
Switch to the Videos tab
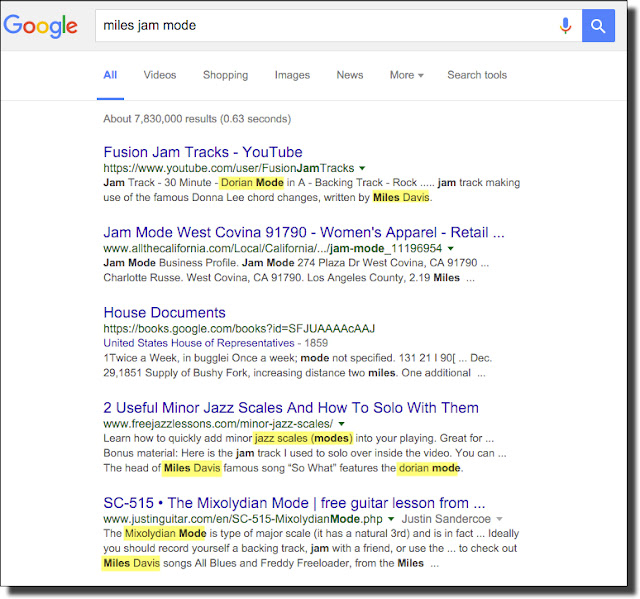pyautogui.click(x=160, y=75)
